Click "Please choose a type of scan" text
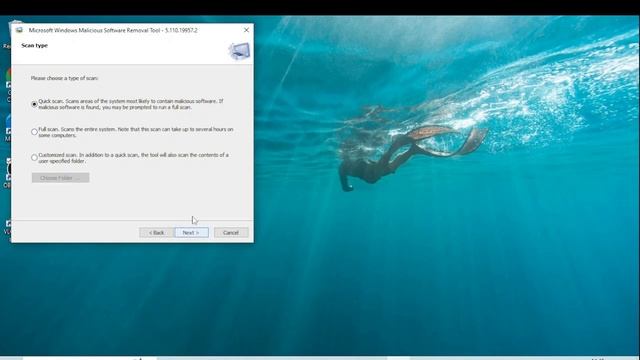The image size is (640, 360). (x=64, y=78)
